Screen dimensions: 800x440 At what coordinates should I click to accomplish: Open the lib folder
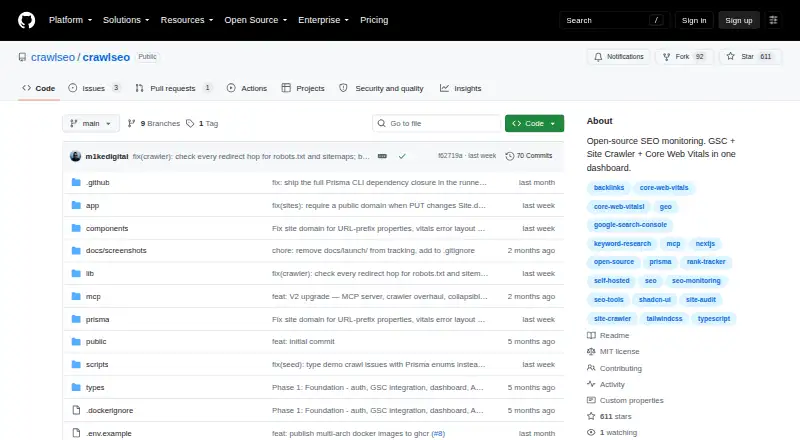90,274
